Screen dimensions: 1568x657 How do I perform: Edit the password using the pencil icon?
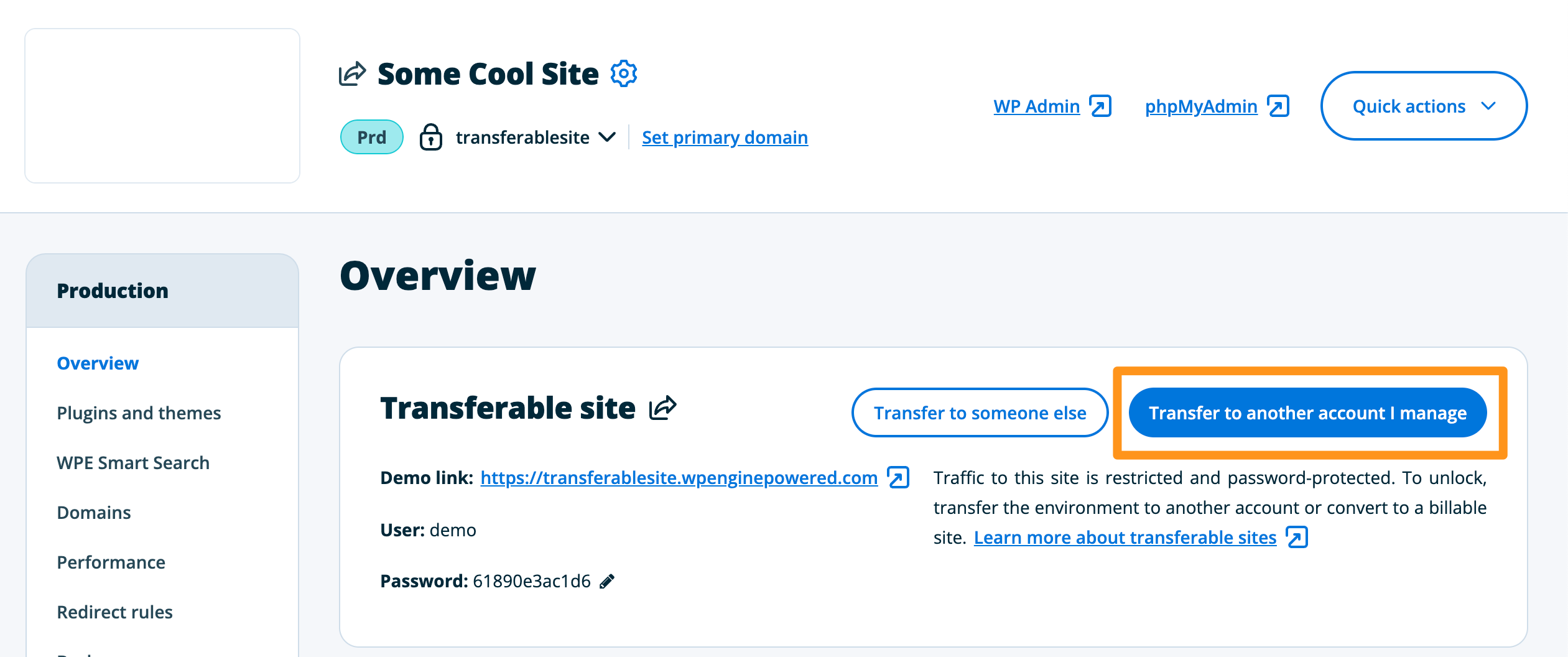click(x=606, y=581)
